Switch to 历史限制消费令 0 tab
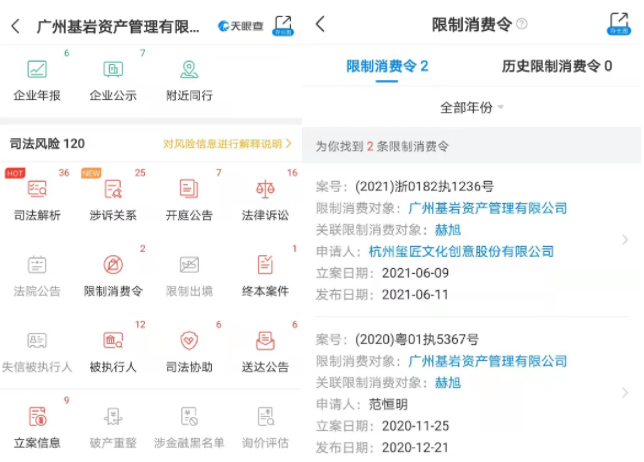The height and width of the screenshot is (462, 644). tap(557, 66)
